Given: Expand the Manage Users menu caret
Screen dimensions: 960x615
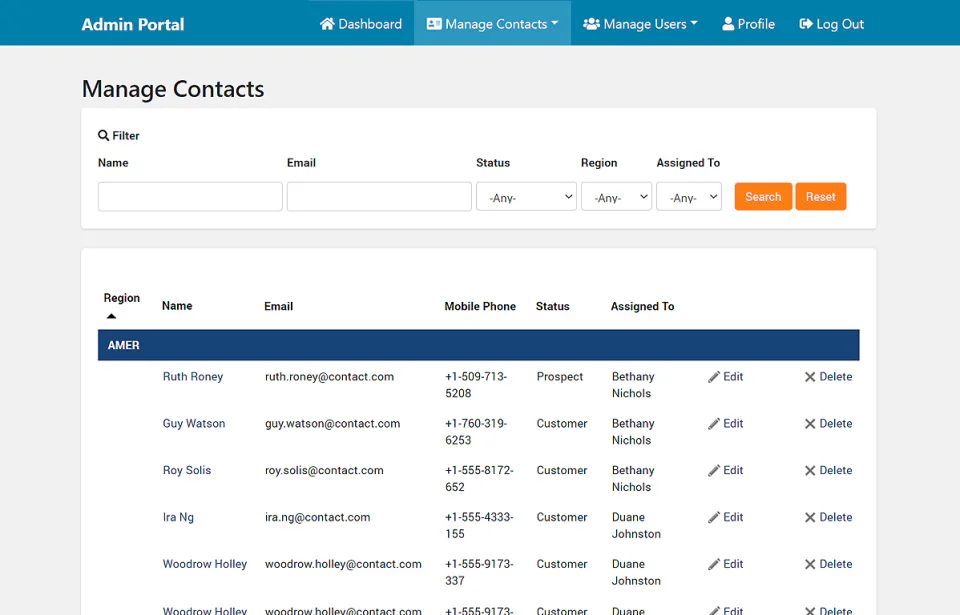Looking at the screenshot, I should click(x=694, y=23).
